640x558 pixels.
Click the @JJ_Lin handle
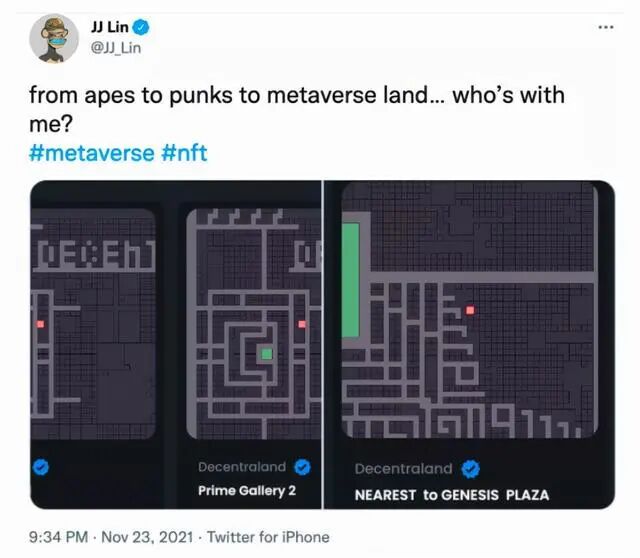point(116,48)
